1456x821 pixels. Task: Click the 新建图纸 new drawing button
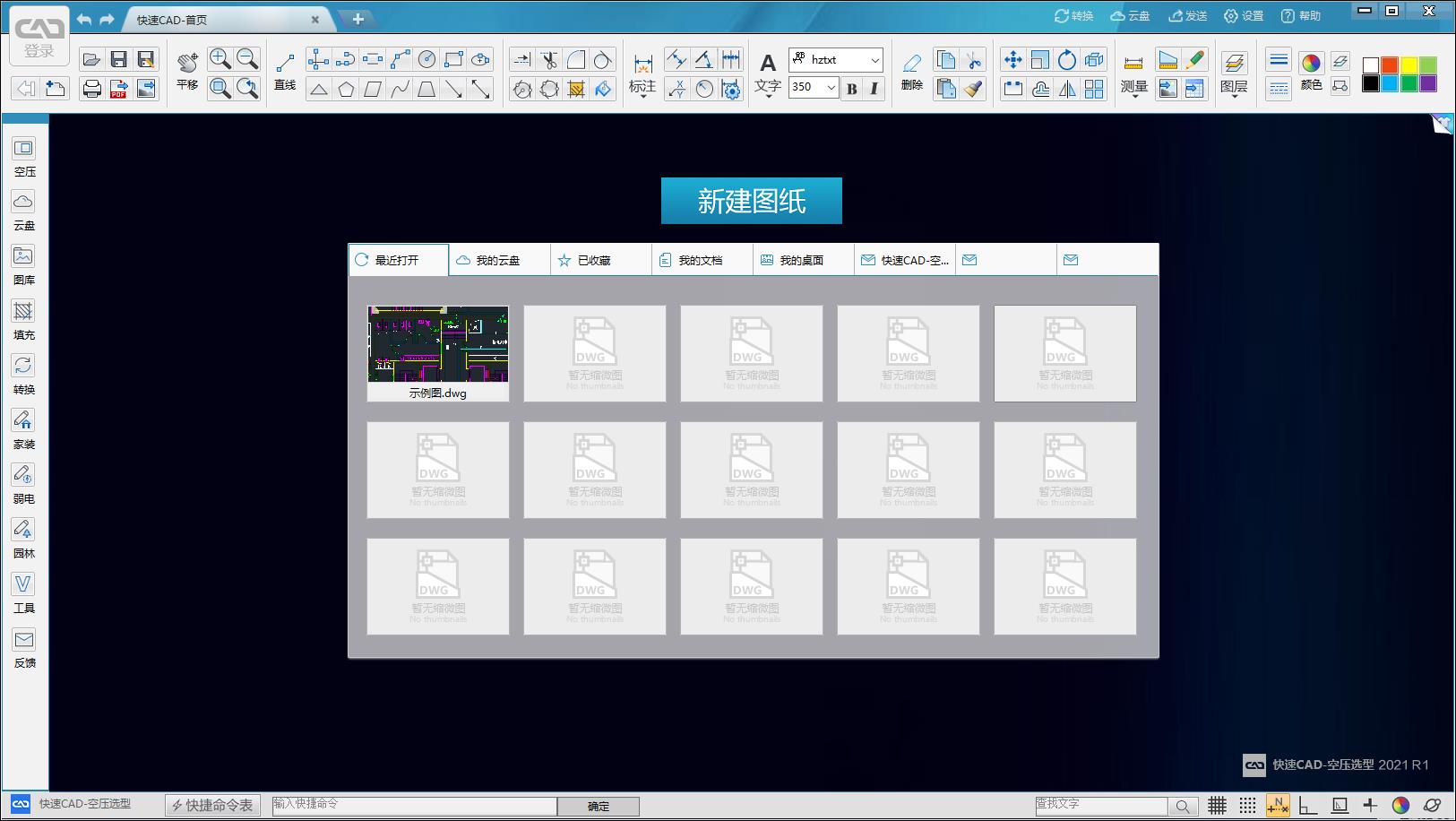click(x=751, y=201)
